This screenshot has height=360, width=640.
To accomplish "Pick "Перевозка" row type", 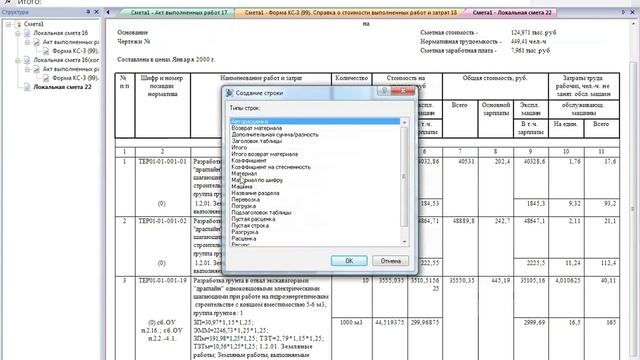I will (x=315, y=200).
